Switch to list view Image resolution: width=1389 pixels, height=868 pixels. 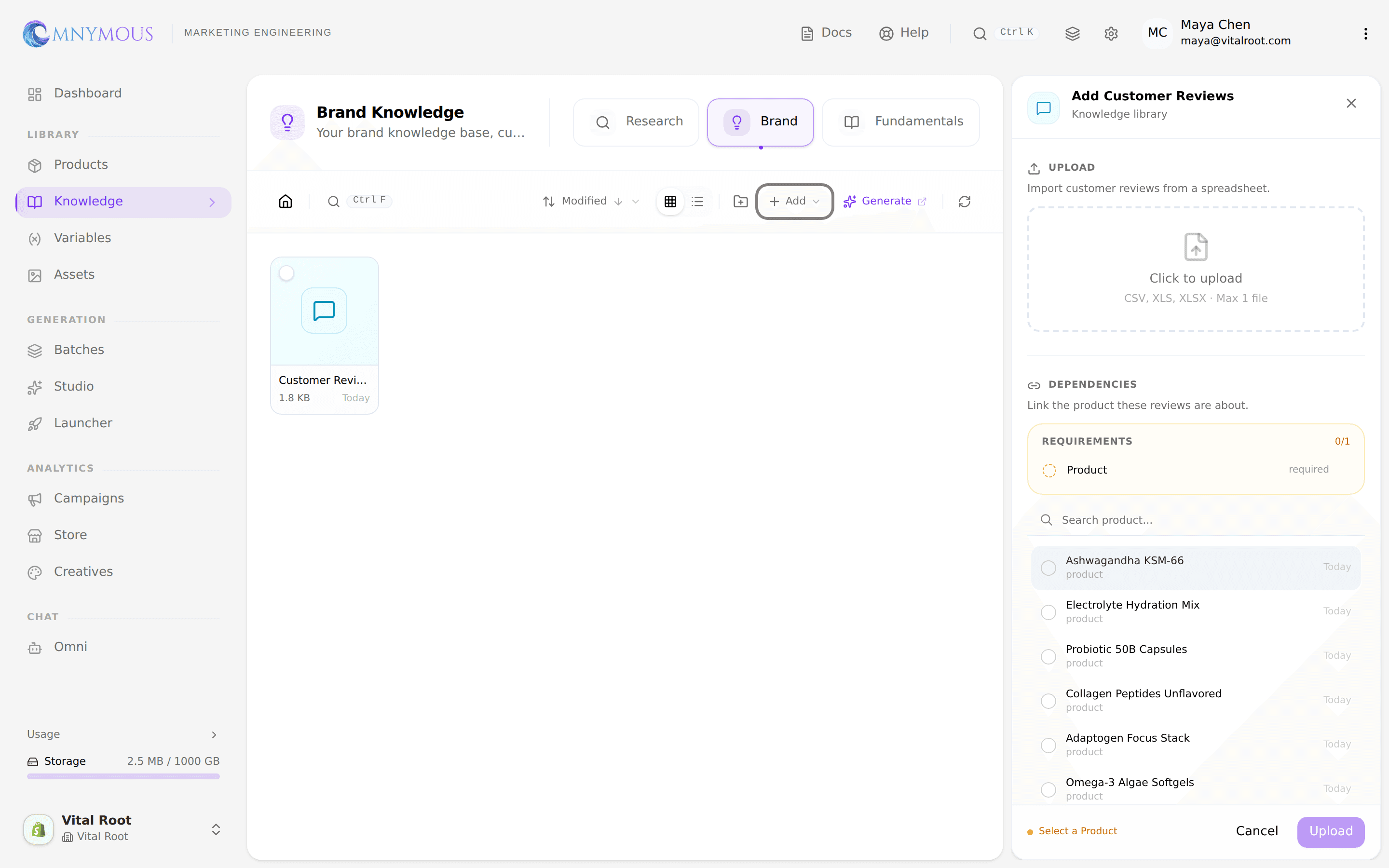(697, 202)
